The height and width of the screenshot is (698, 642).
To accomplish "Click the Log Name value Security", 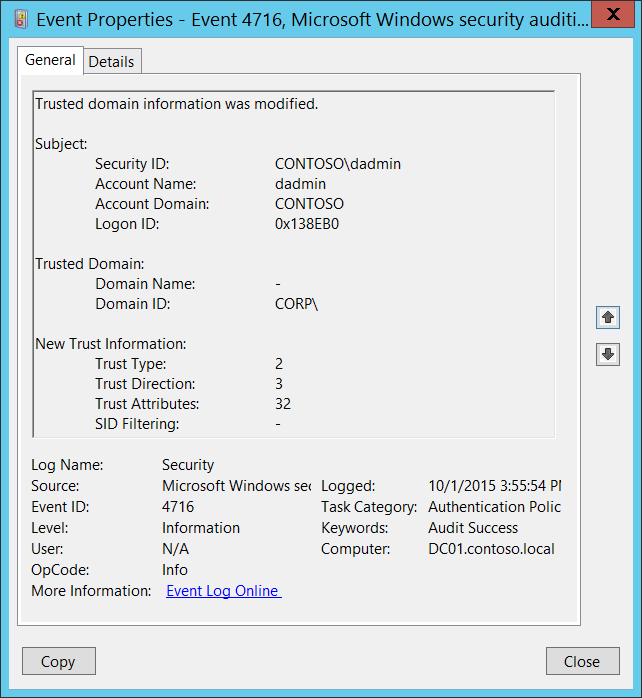I will [188, 465].
